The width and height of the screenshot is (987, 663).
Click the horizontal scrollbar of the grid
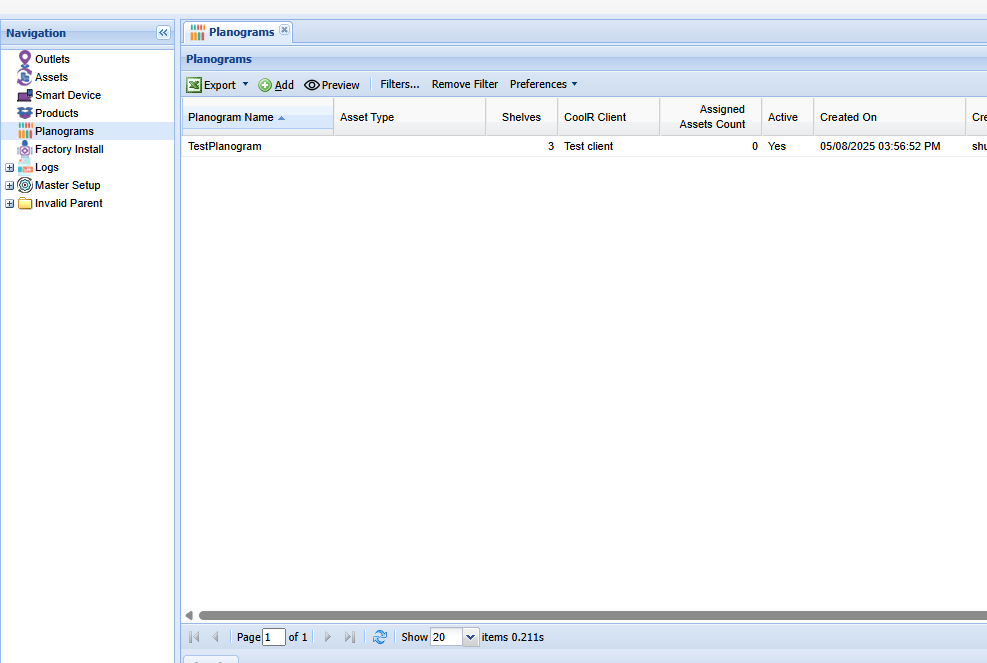coord(590,615)
